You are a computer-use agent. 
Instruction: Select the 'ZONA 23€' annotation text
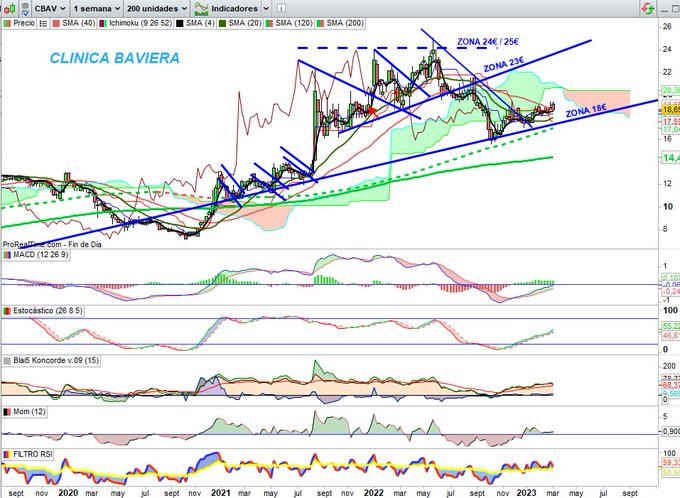pyautogui.click(x=504, y=65)
